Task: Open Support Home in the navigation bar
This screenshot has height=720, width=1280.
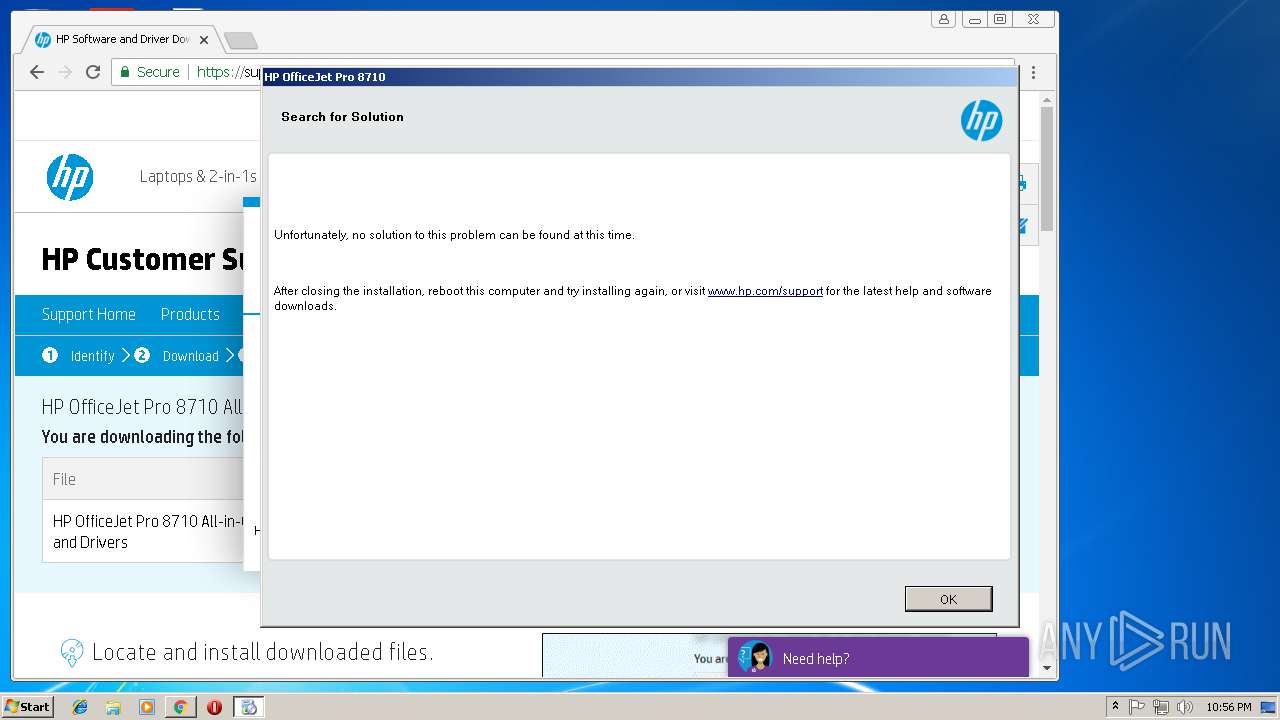Action: tap(89, 314)
